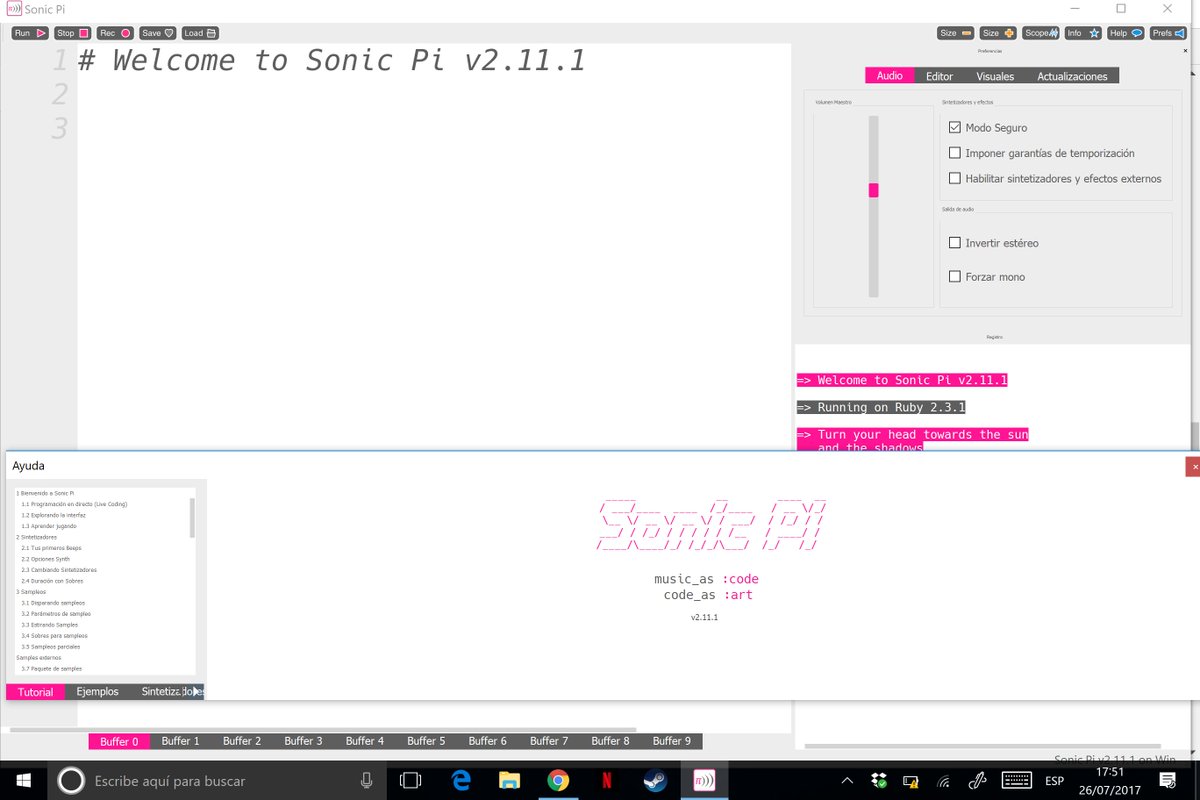1200x800 pixels.
Task: Open '2.3 Cambiando Sintetizadores' topic
Action: click(58, 570)
